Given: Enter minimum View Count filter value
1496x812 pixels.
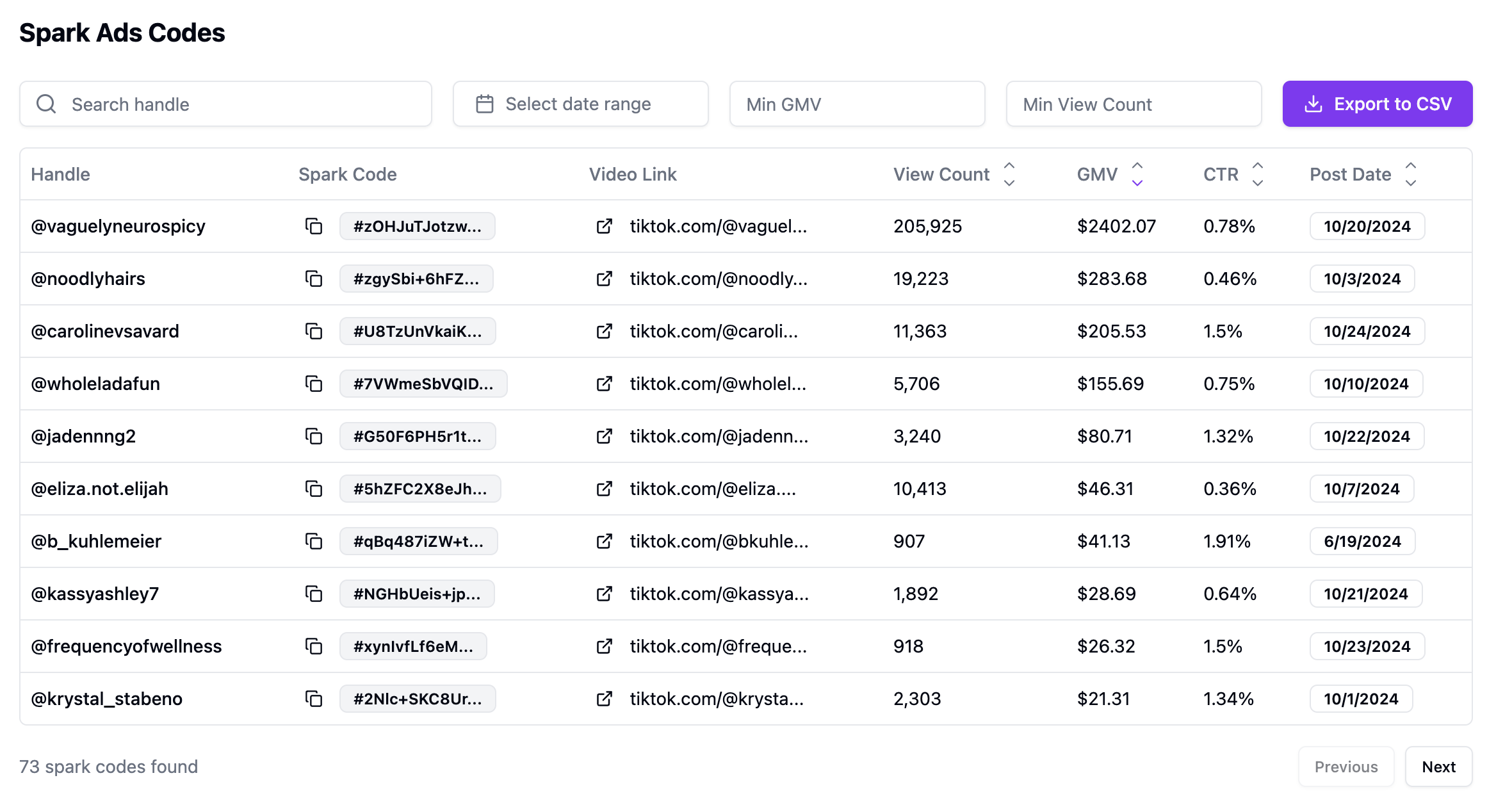Looking at the screenshot, I should click(1132, 103).
